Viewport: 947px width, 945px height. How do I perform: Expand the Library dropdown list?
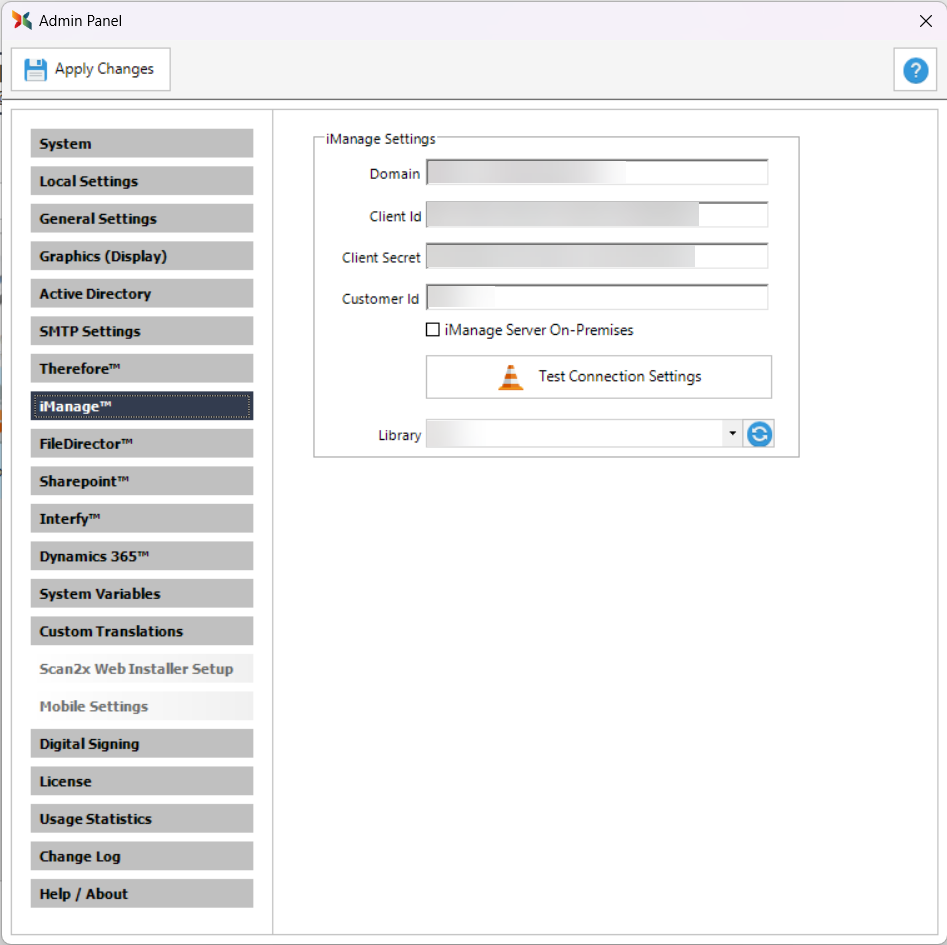coord(732,434)
